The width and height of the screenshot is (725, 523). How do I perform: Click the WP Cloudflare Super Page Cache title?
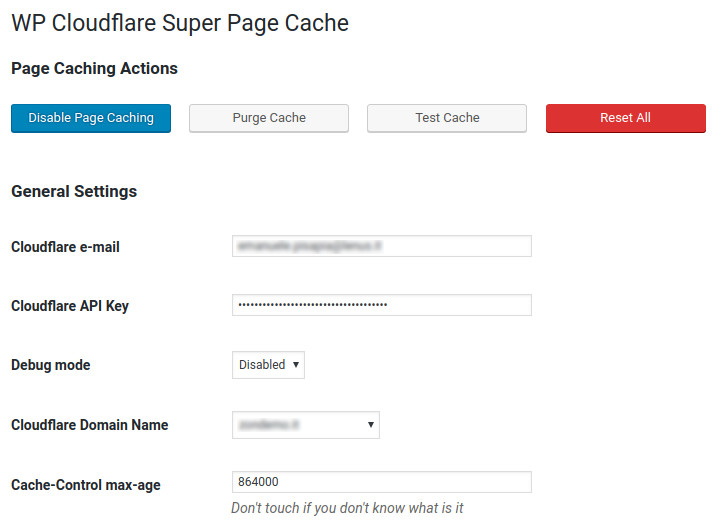pos(180,23)
